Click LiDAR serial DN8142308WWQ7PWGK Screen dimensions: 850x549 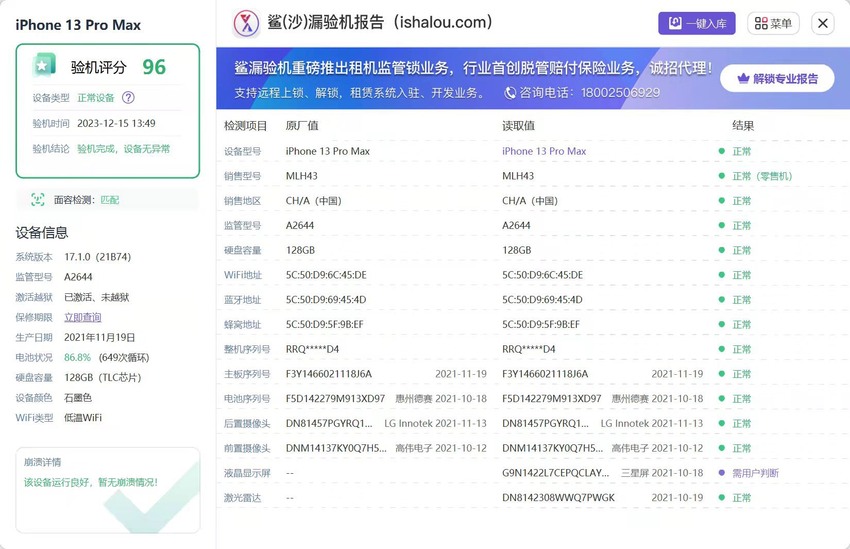[558, 498]
